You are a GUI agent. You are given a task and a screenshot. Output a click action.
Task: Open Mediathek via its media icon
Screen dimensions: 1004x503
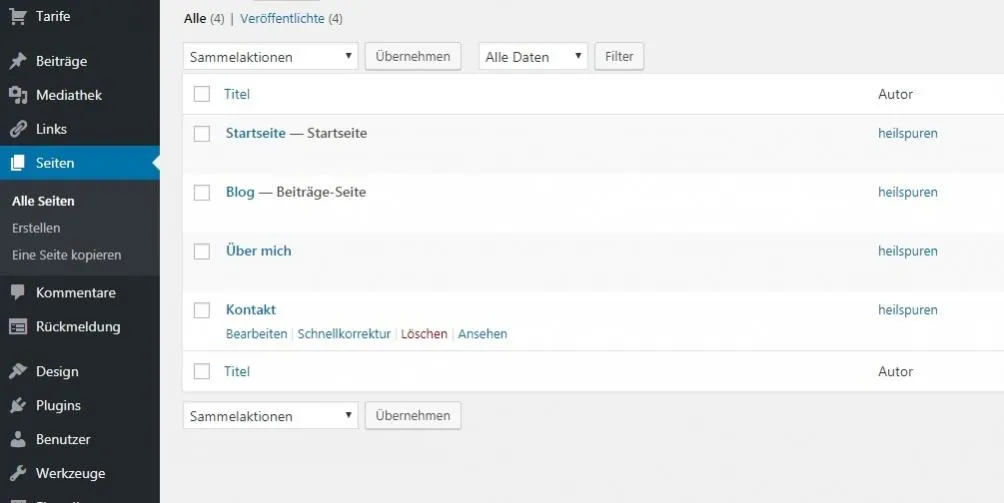click(x=18, y=95)
